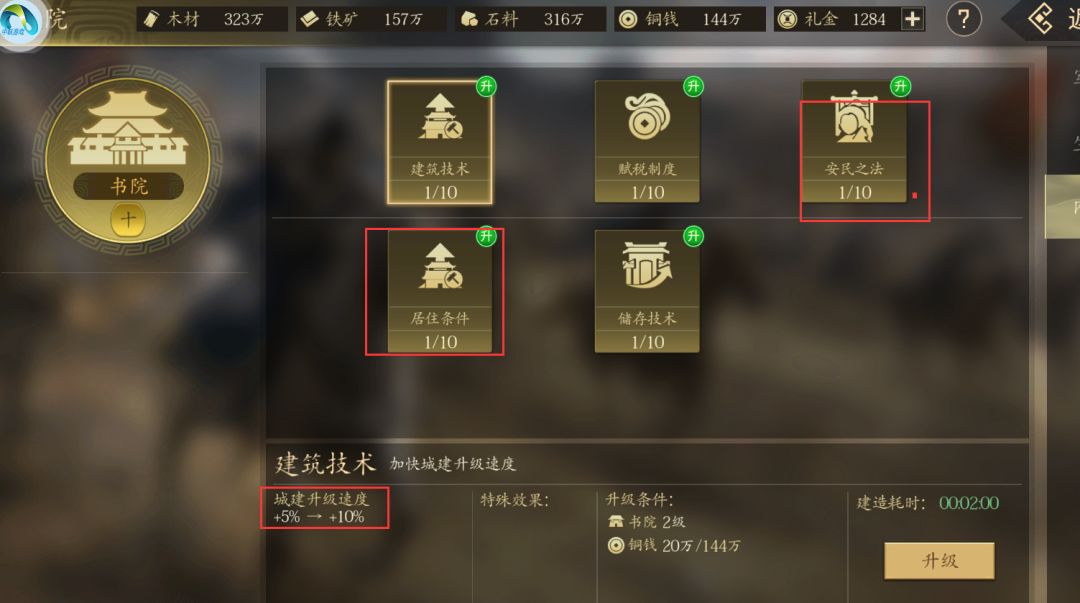Select the 安民之法 technology card

854,142
